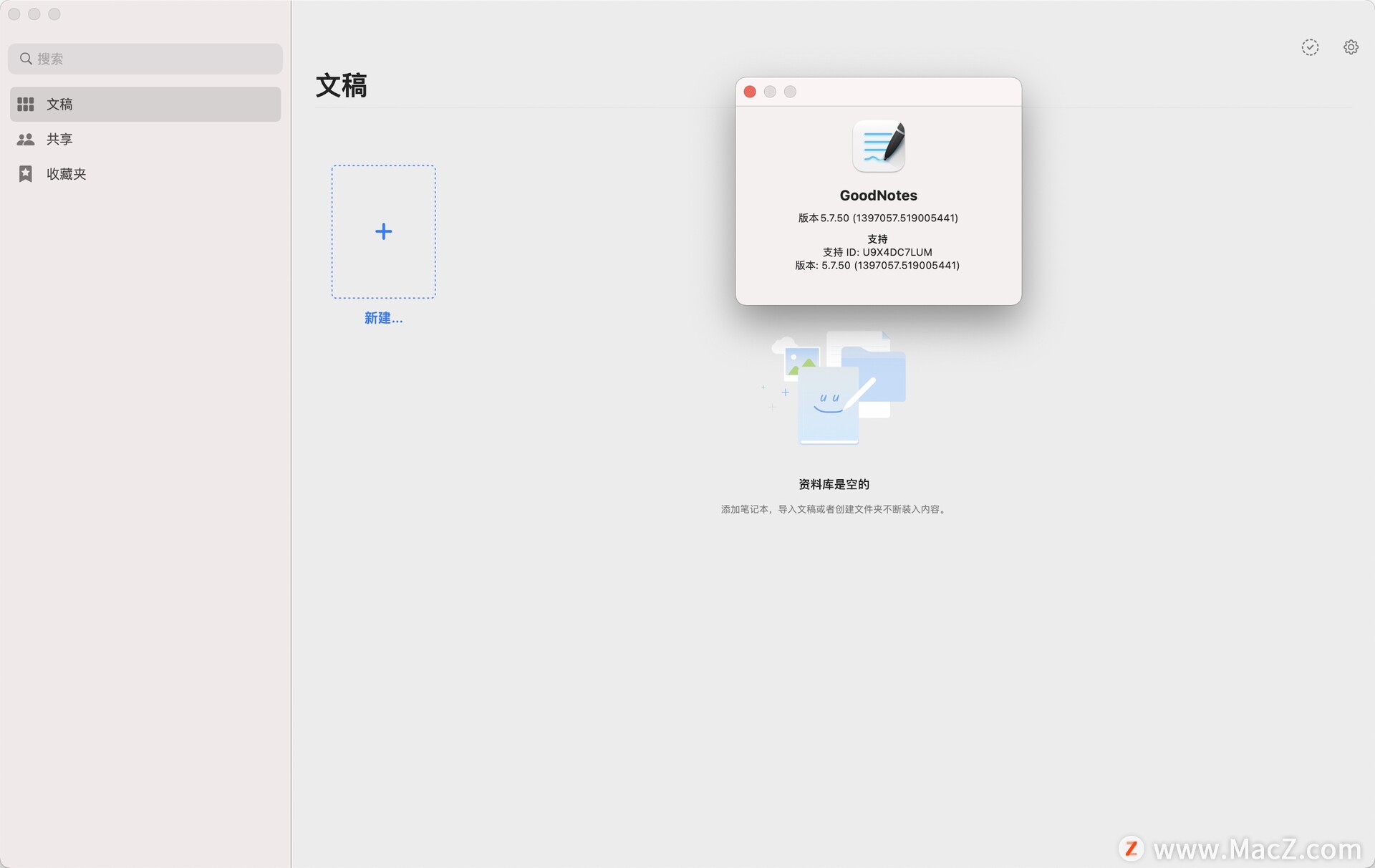Click the 支持 heading in the dialog
Viewport: 1375px width, 868px height.
[877, 238]
